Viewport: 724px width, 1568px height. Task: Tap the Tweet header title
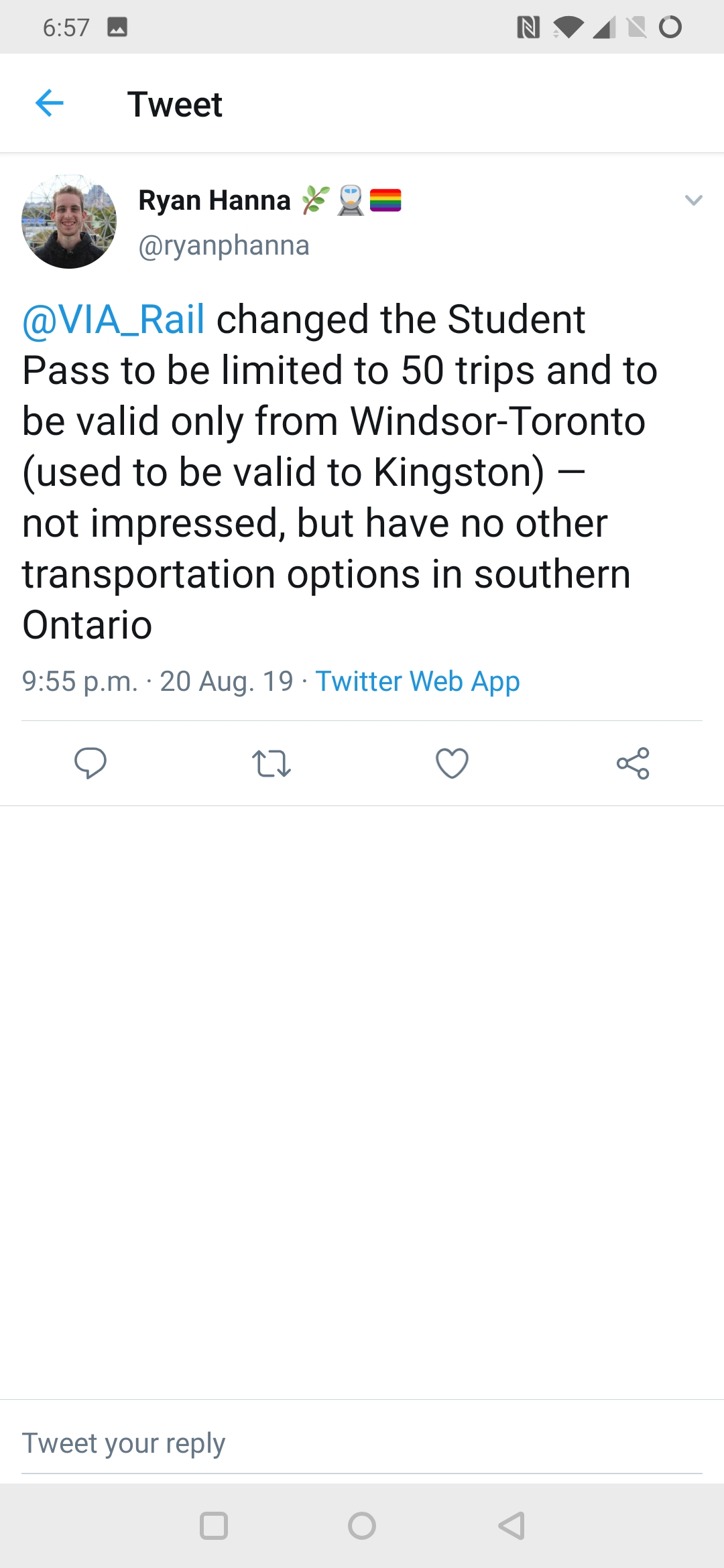coord(175,105)
